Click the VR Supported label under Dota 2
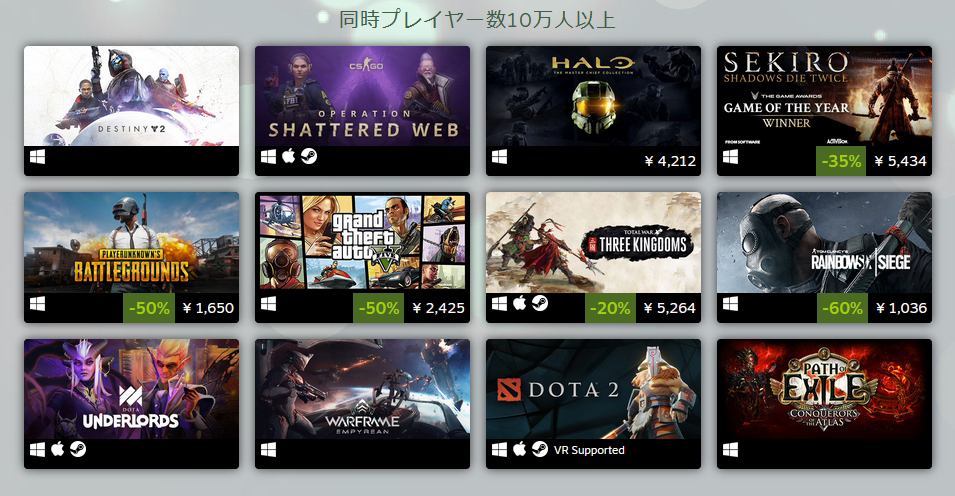Image resolution: width=955 pixels, height=496 pixels. 589,450
